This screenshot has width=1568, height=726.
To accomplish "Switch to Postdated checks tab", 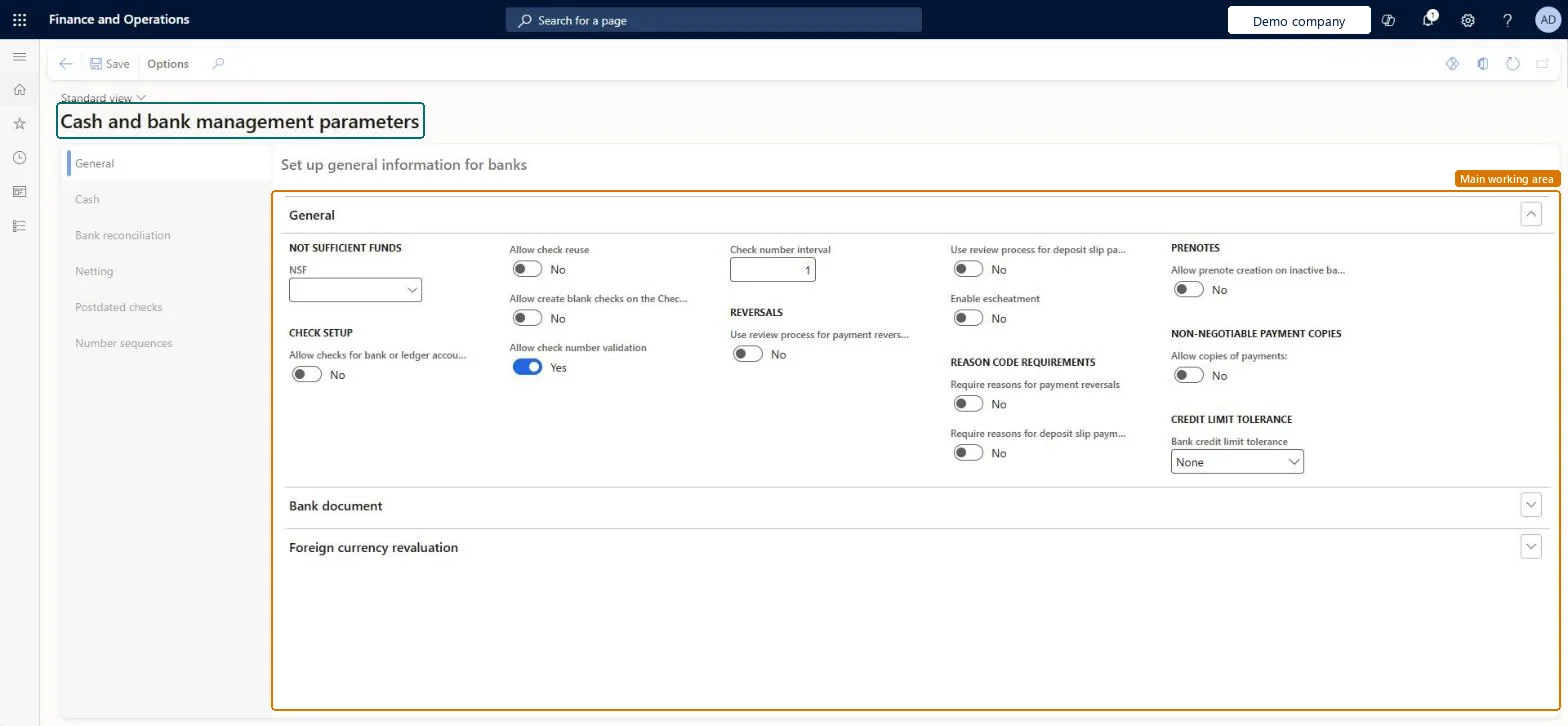I will coord(119,307).
